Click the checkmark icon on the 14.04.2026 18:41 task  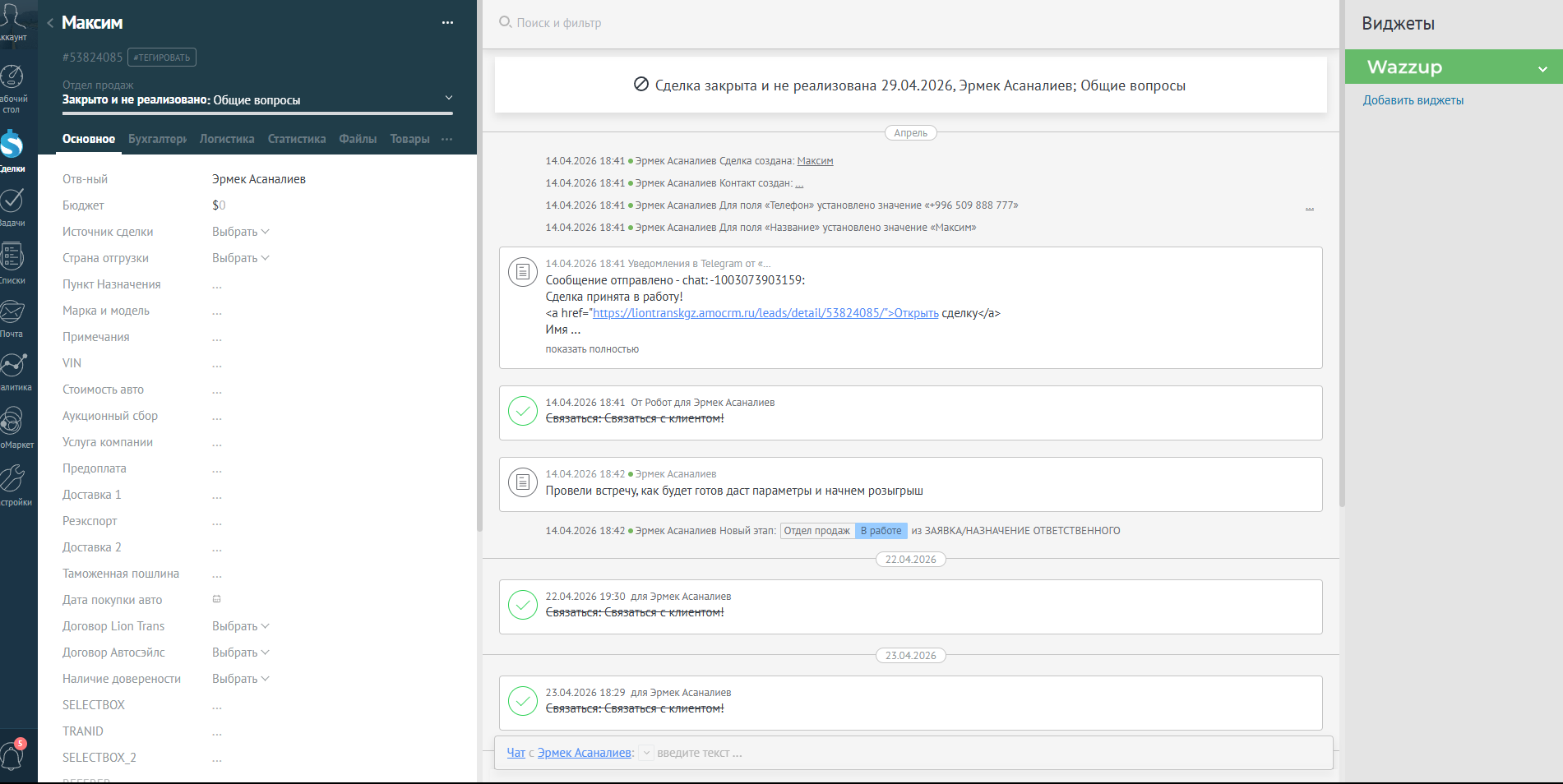[523, 411]
